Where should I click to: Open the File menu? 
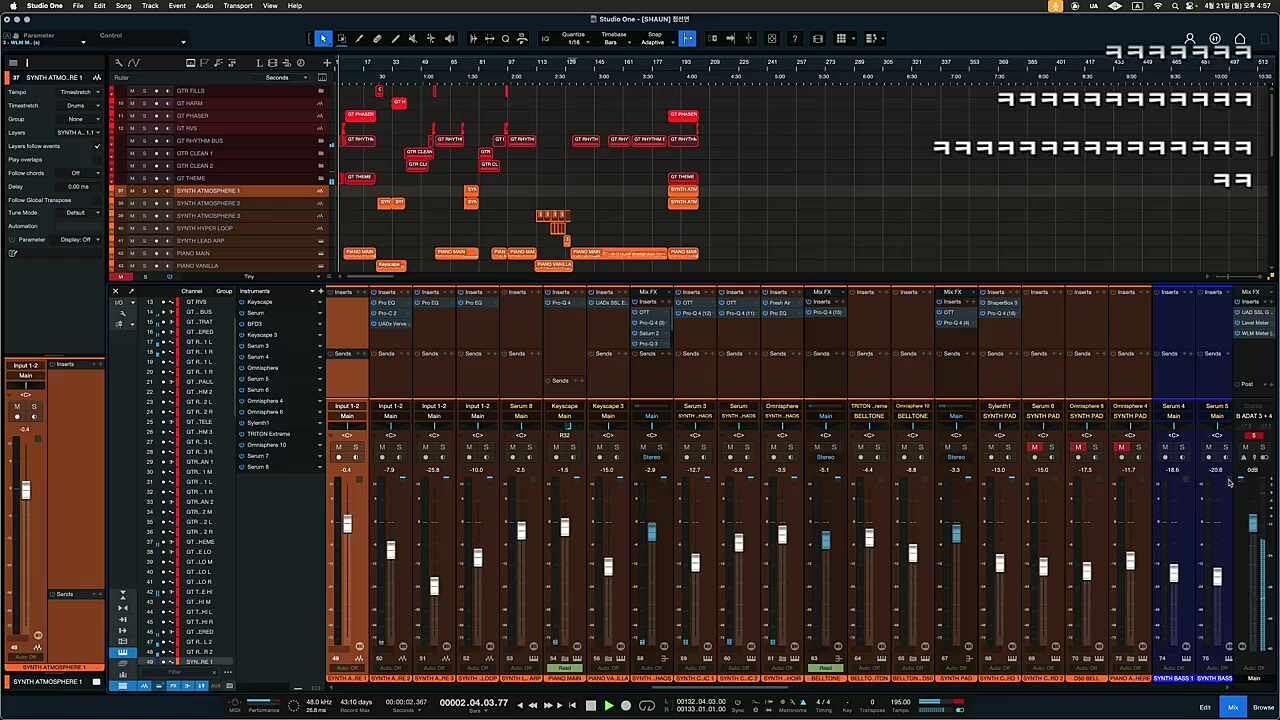click(78, 6)
